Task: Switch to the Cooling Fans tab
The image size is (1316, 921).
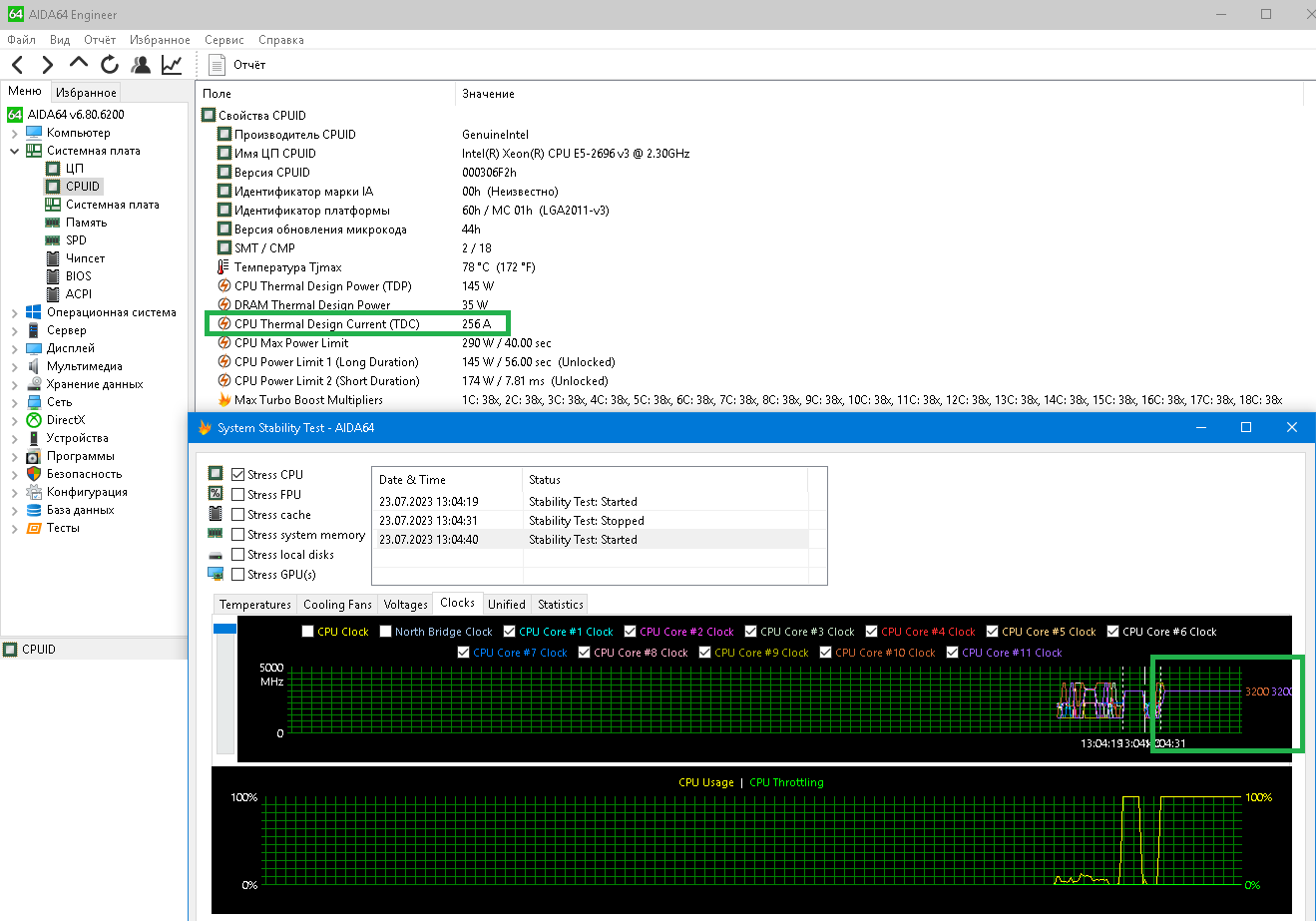Action: 337,605
